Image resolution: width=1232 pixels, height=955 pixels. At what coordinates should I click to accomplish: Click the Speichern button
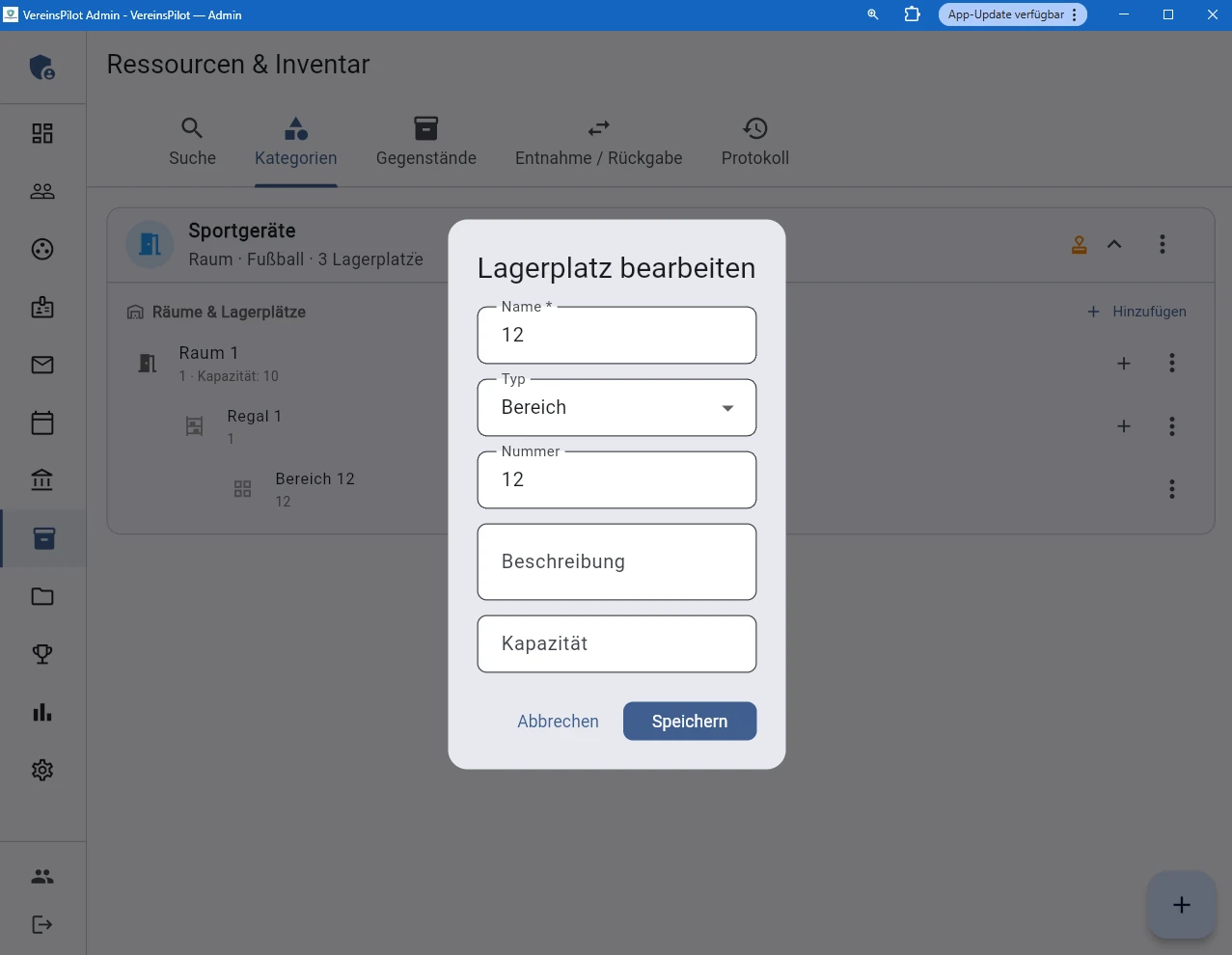coord(689,722)
